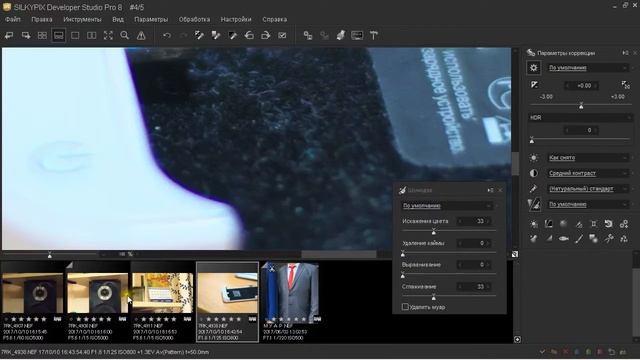The image size is (640, 360).
Task: Open the sharpness 'По умолчанию' dropdown
Action: 588,204
